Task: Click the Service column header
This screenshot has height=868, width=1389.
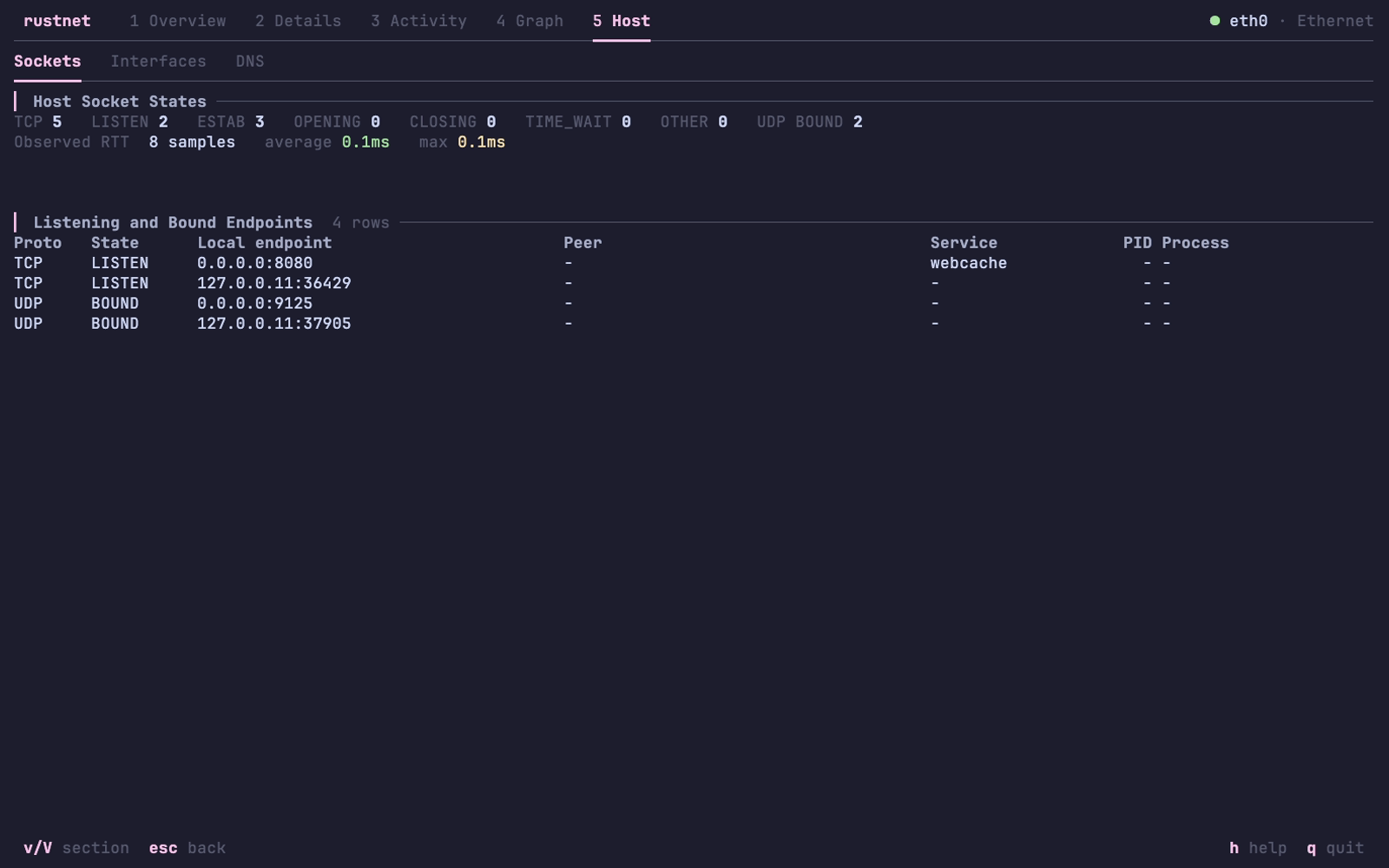Action: point(964,243)
